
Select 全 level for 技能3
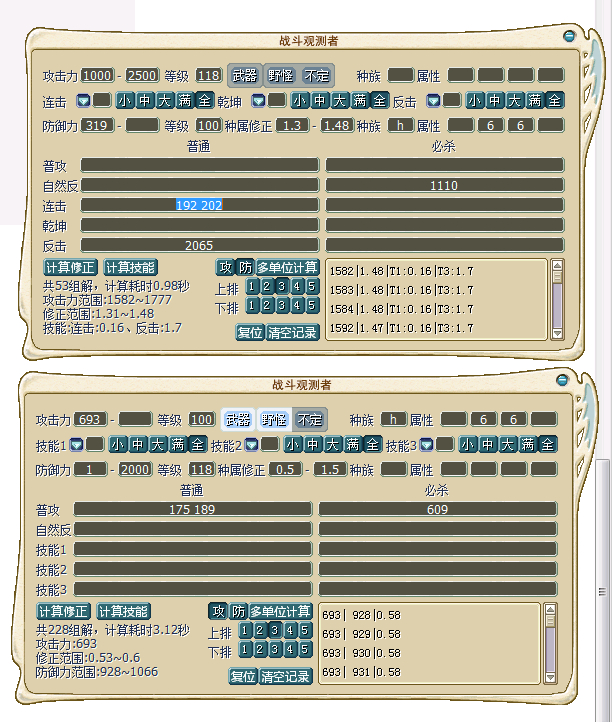[548, 444]
